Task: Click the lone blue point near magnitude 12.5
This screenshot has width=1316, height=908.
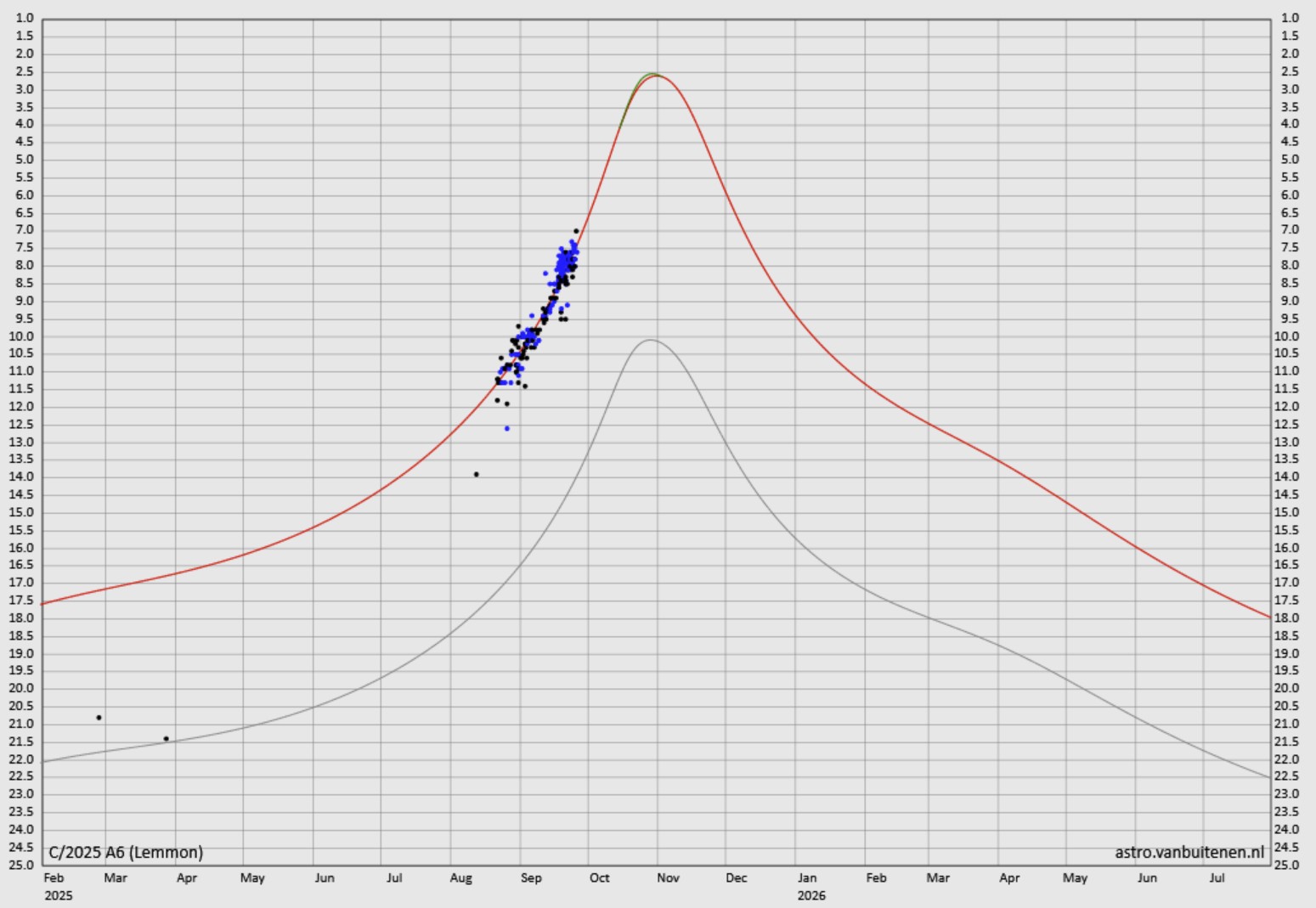Action: tap(507, 428)
